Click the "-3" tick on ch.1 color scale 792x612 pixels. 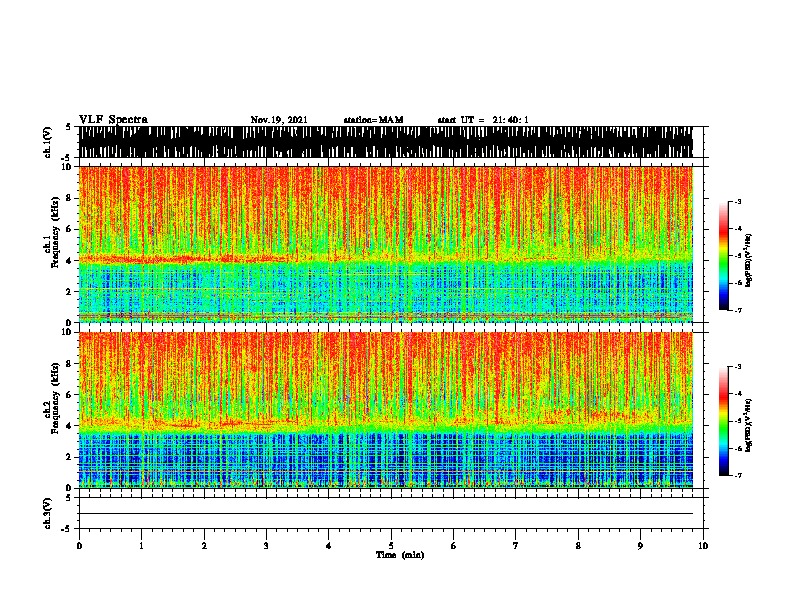point(737,202)
